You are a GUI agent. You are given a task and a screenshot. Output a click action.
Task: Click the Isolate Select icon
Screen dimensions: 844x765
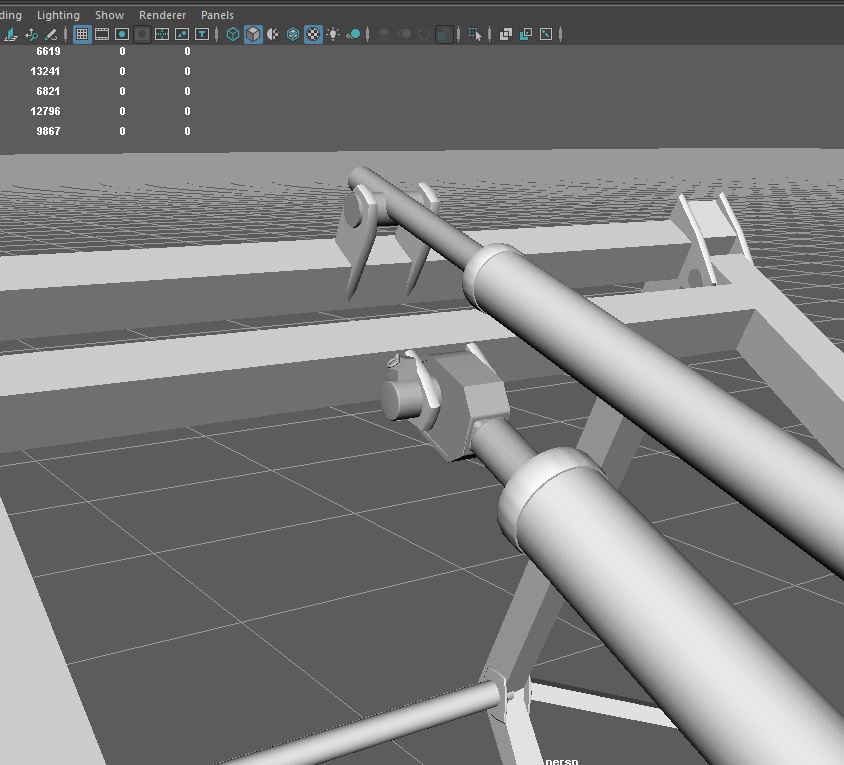(475, 34)
